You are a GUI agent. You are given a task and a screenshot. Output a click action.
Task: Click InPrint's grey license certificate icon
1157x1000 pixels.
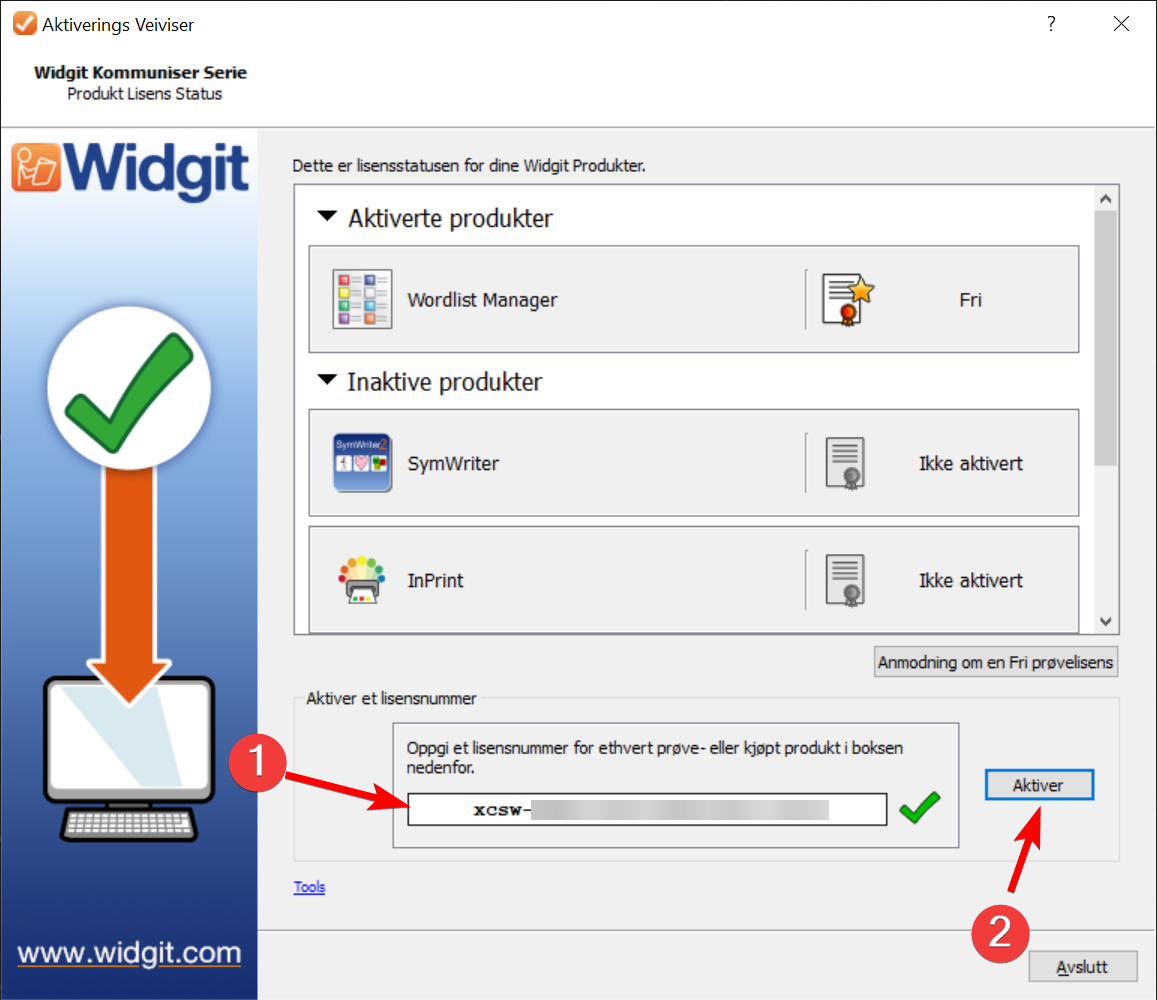click(x=846, y=580)
